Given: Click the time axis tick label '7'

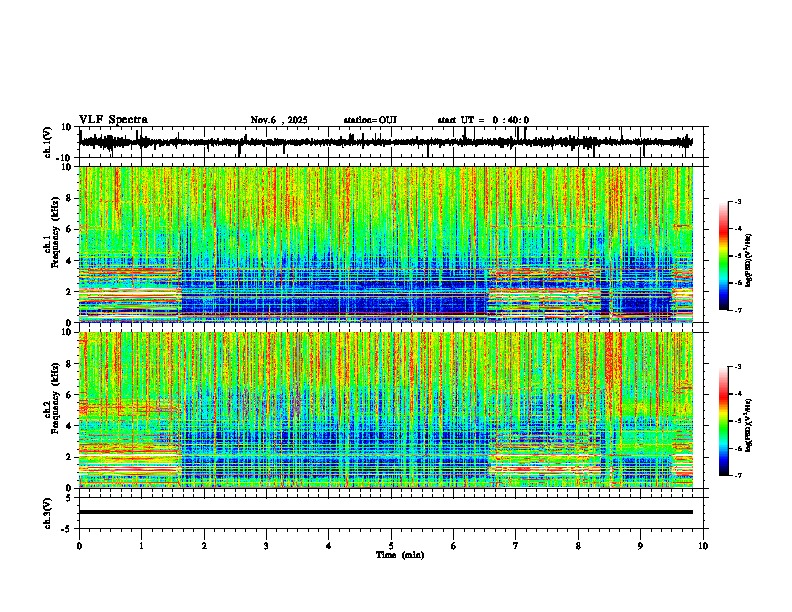Looking at the screenshot, I should (x=516, y=546).
